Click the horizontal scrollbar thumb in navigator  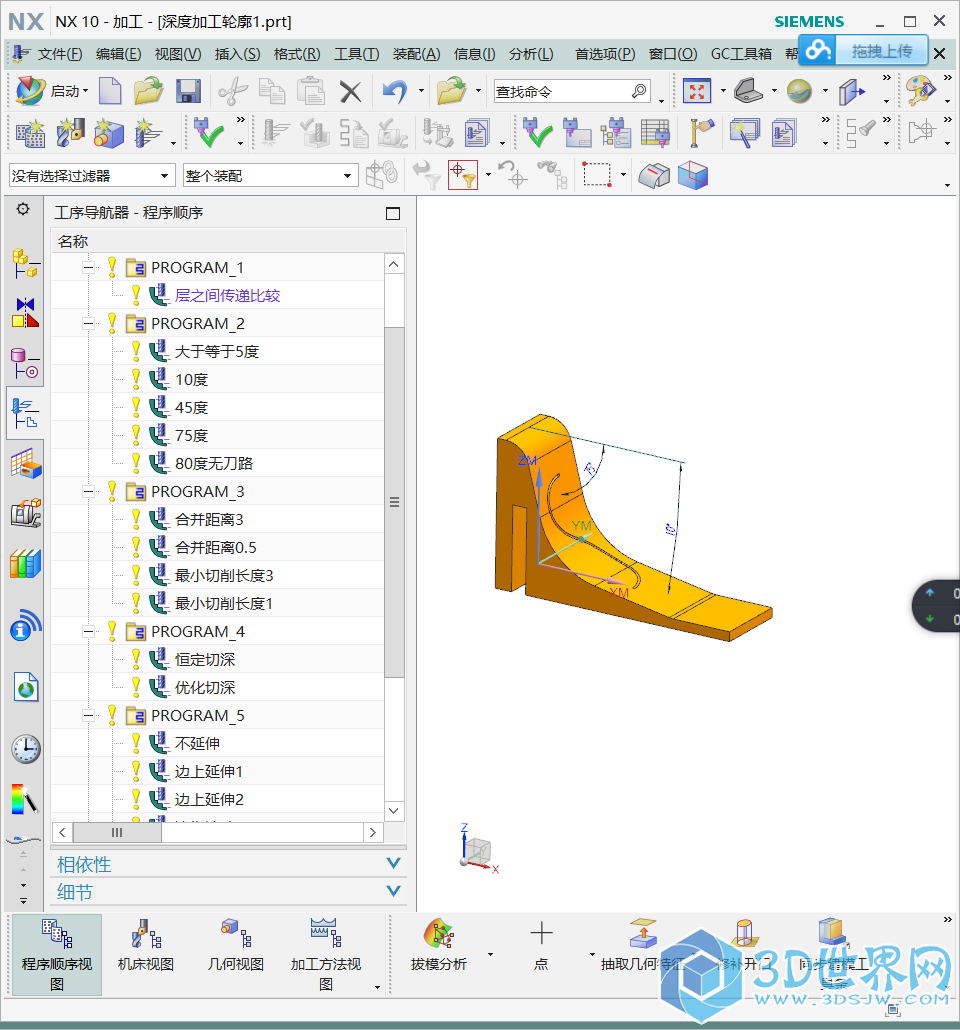tap(117, 832)
